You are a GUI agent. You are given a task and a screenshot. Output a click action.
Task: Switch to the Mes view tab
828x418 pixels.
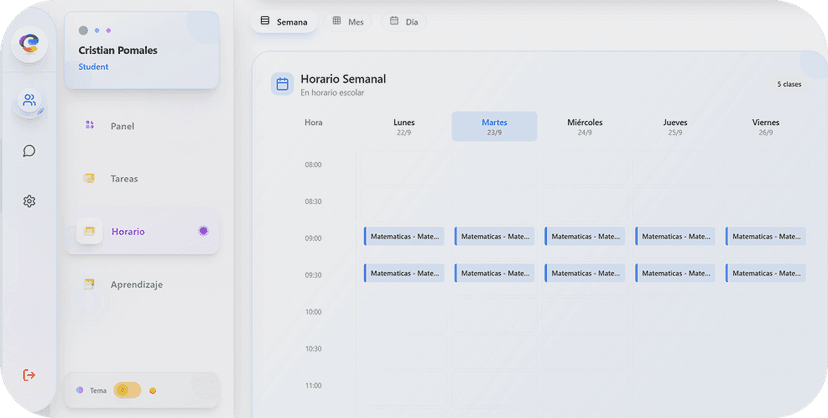click(348, 21)
